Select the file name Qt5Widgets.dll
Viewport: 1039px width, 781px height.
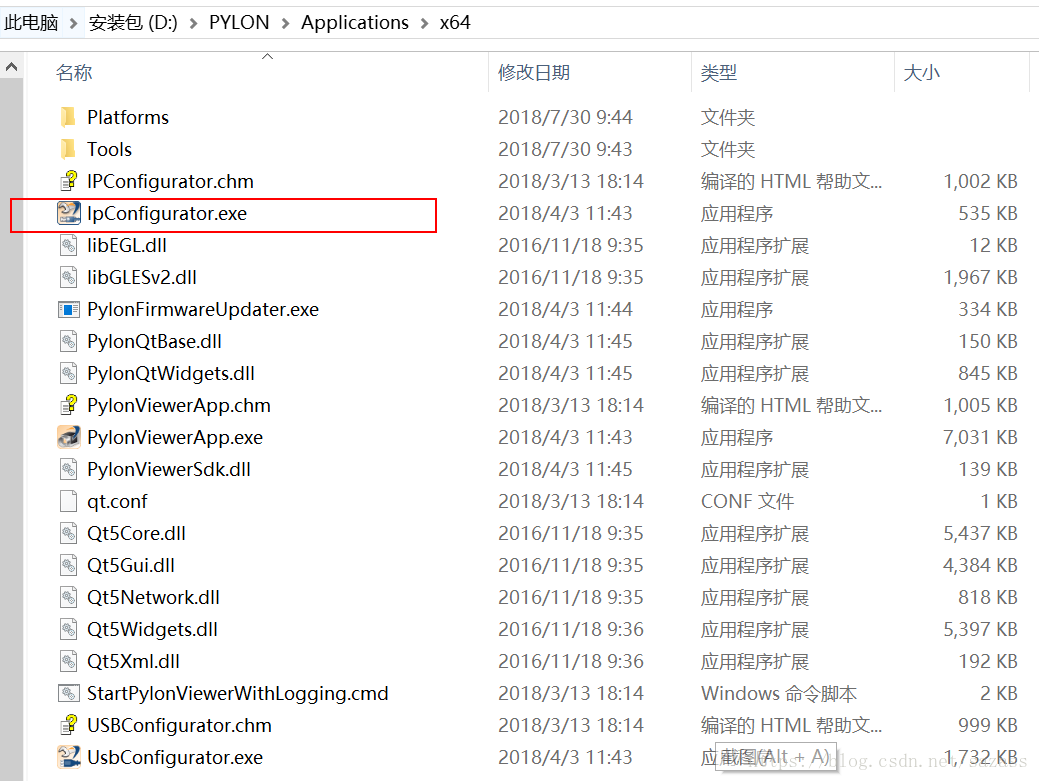pos(152,629)
